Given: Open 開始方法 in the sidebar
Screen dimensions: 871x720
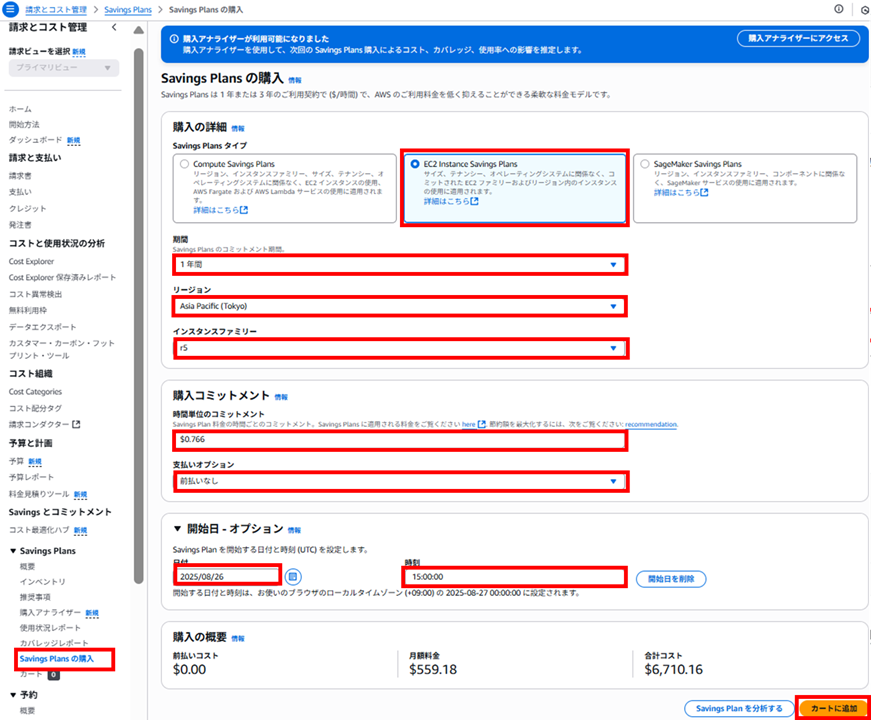Looking at the screenshot, I should coord(24,124).
